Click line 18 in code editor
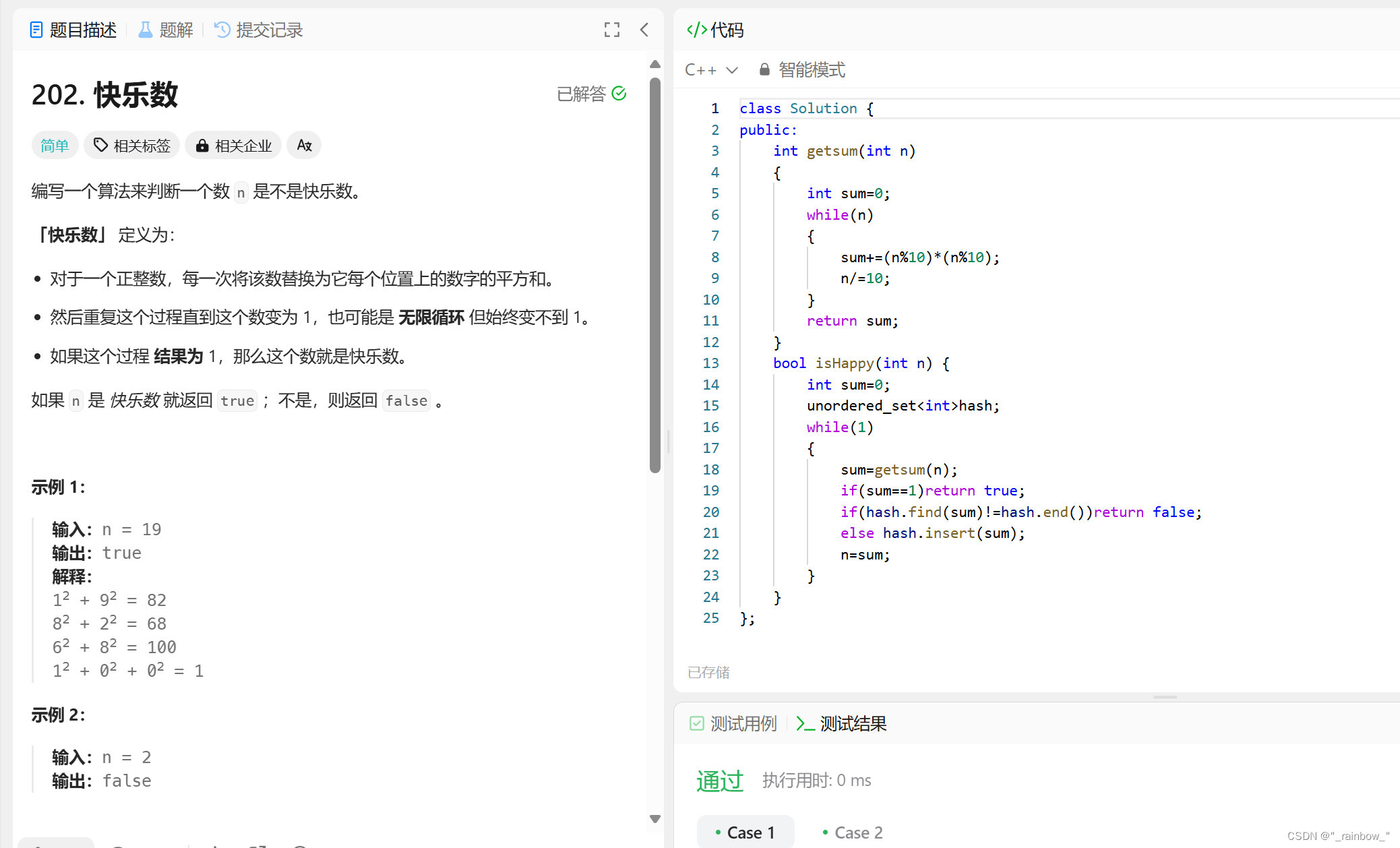Screen dimensions: 1400x848 coord(898,470)
